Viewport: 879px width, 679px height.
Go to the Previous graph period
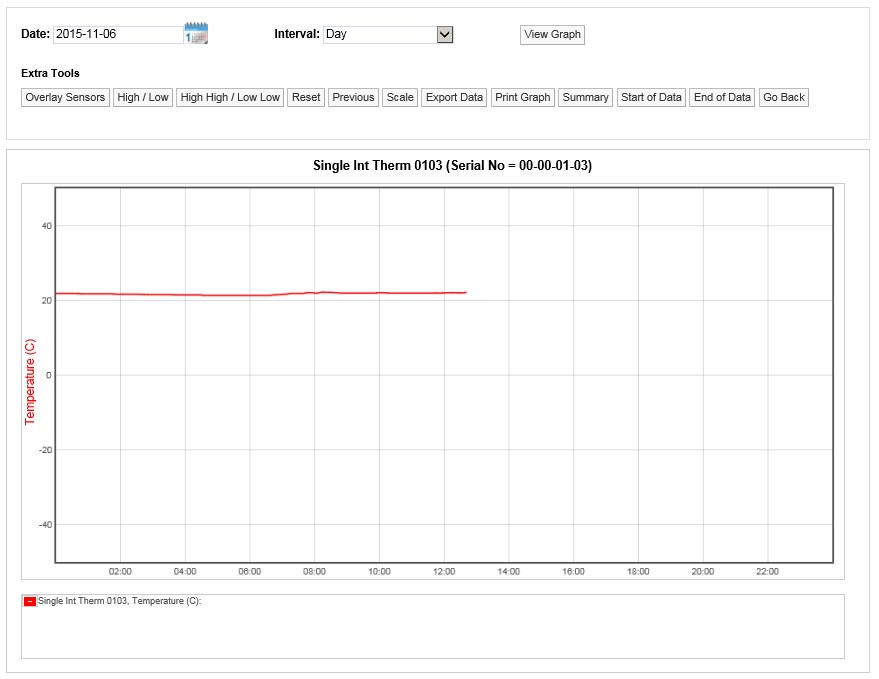click(x=353, y=97)
